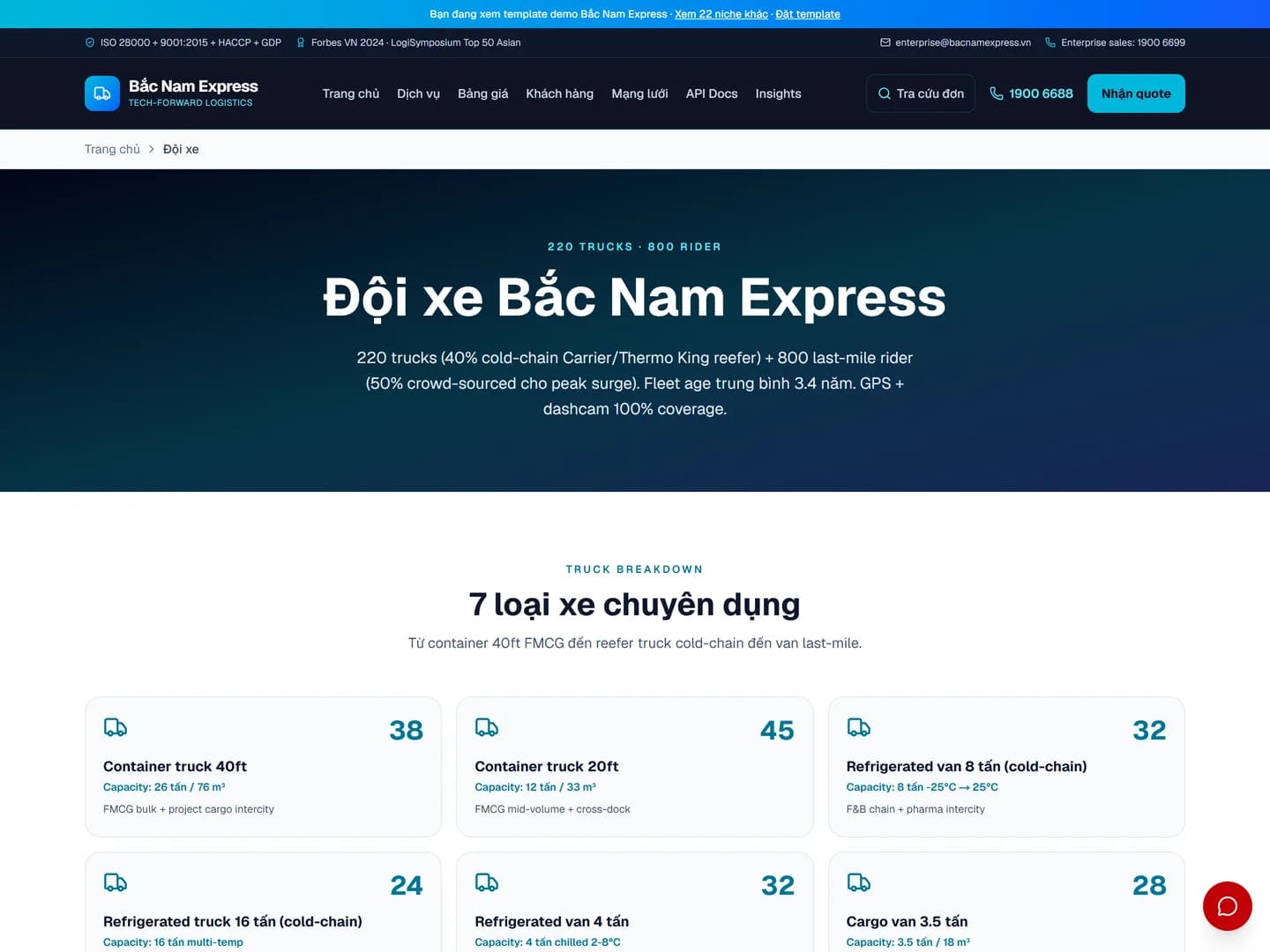Select the Container truck 40ft heading
Image resolution: width=1270 pixels, height=952 pixels.
(x=175, y=767)
